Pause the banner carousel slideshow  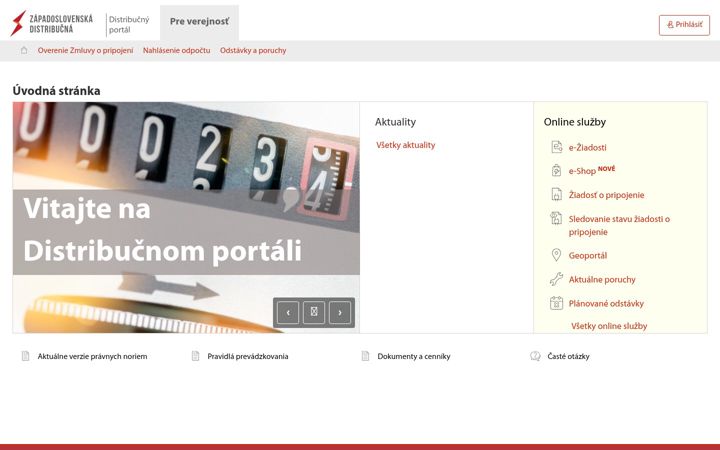tap(314, 313)
